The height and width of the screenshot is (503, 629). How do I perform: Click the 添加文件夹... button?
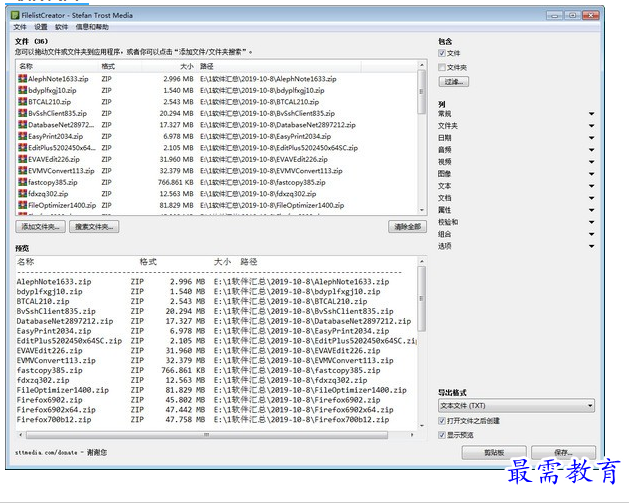coord(41,227)
